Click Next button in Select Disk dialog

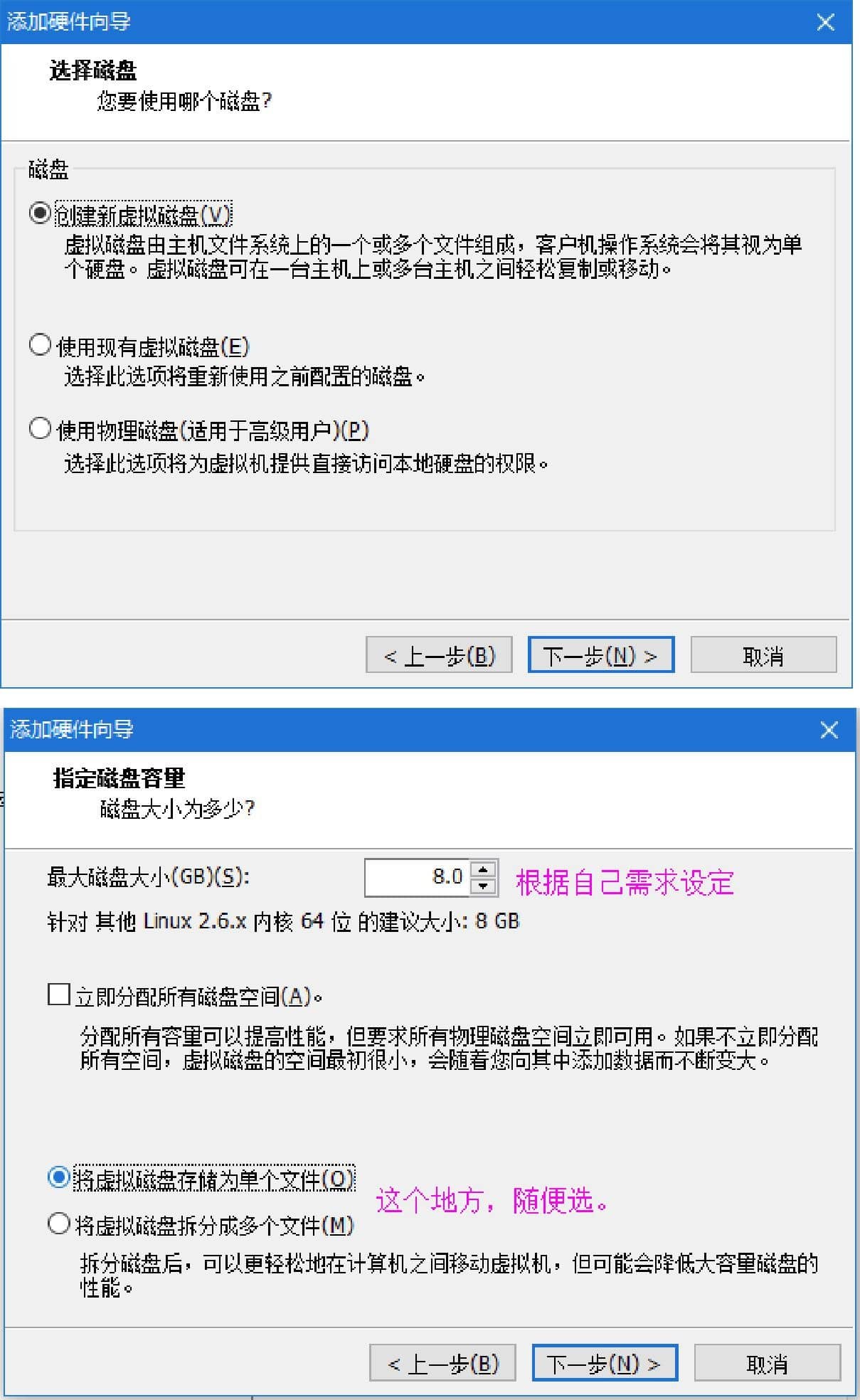[x=600, y=654]
